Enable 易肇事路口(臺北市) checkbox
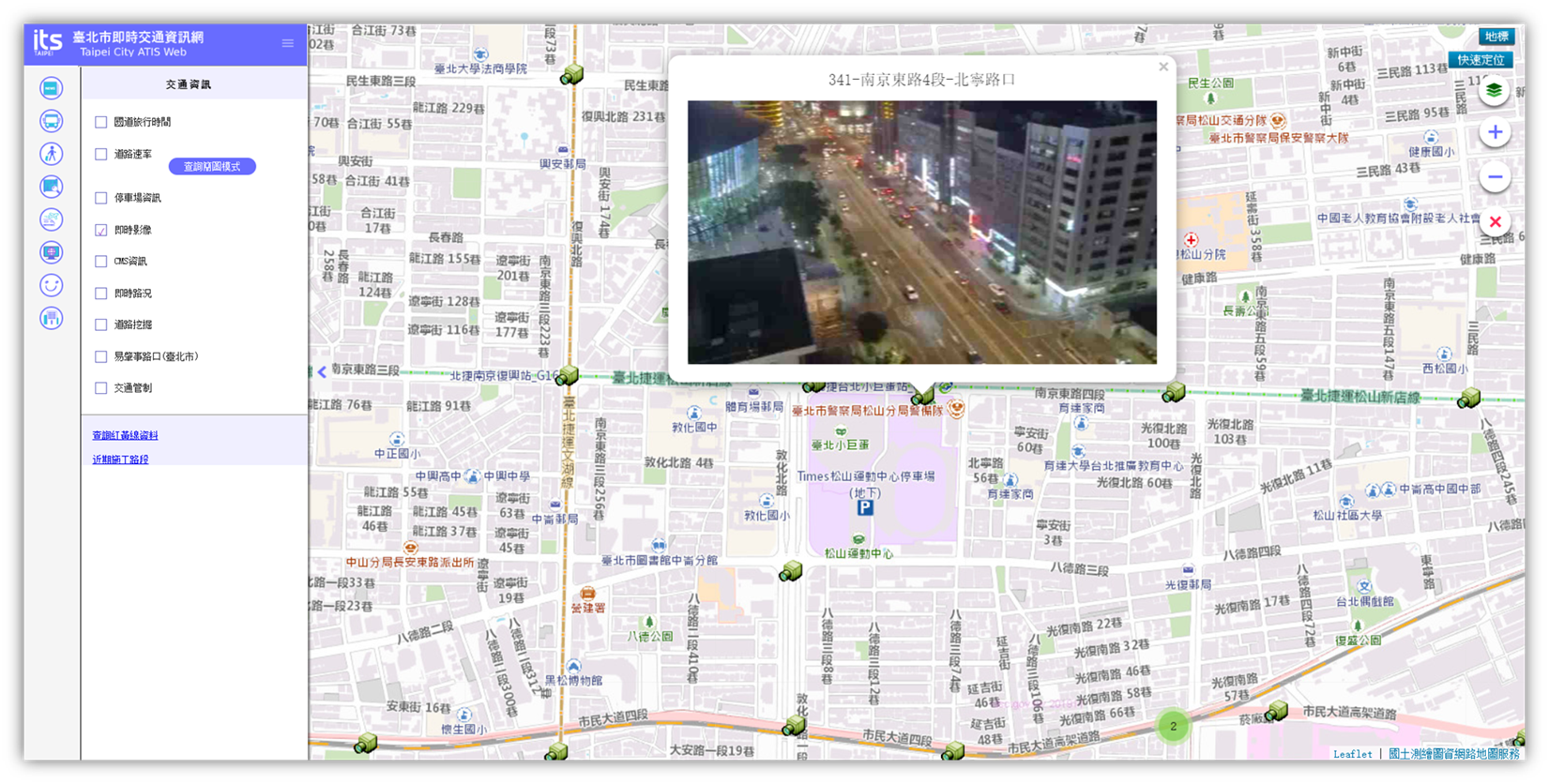1549x784 pixels. click(101, 356)
